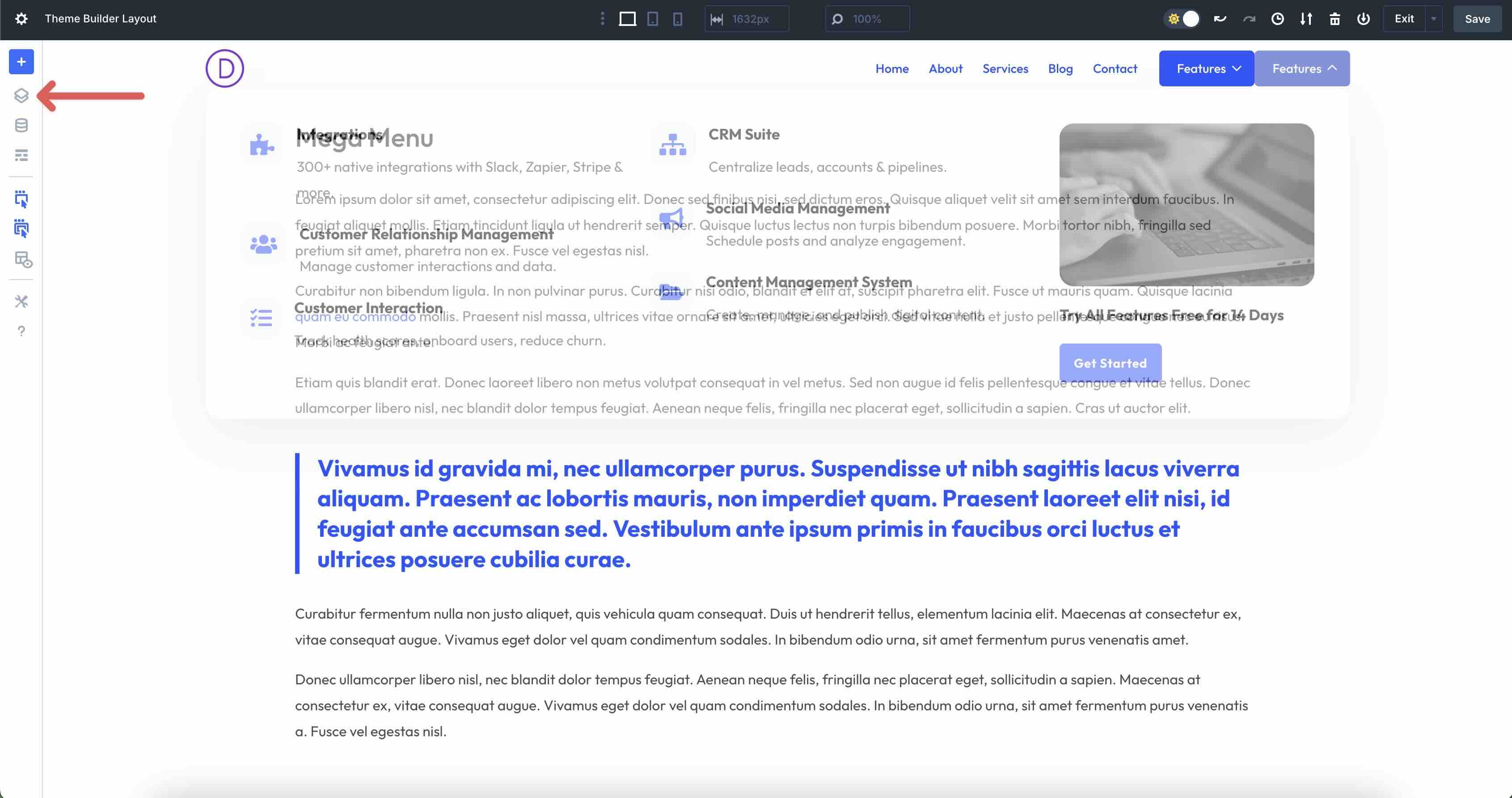Screen dimensions: 1512x798
Task: Click the Get Started button
Action: (x=1110, y=363)
